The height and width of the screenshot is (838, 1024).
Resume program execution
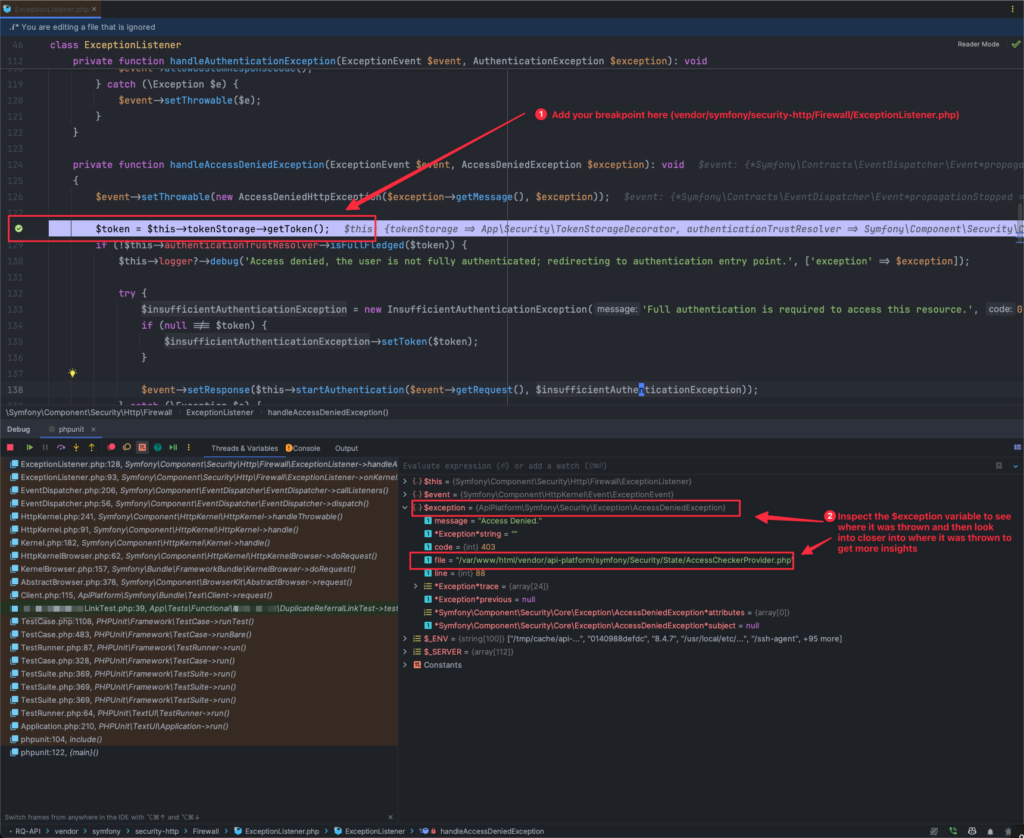pos(29,447)
